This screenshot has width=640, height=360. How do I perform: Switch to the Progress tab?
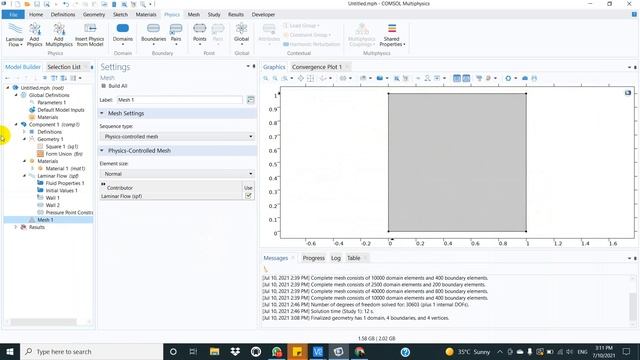313,258
